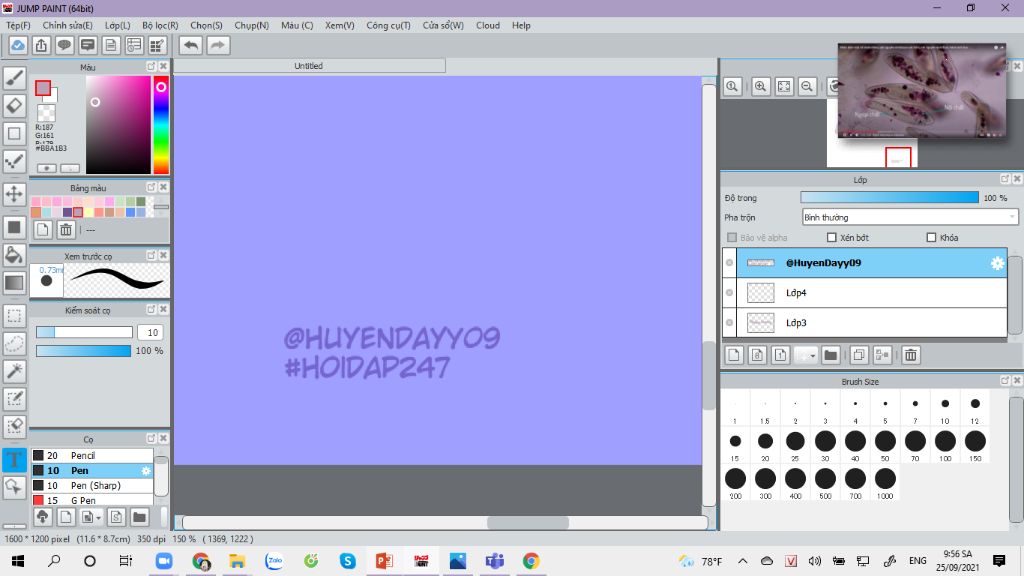Select the Move tool
The width and height of the screenshot is (1024, 576).
coord(14,194)
